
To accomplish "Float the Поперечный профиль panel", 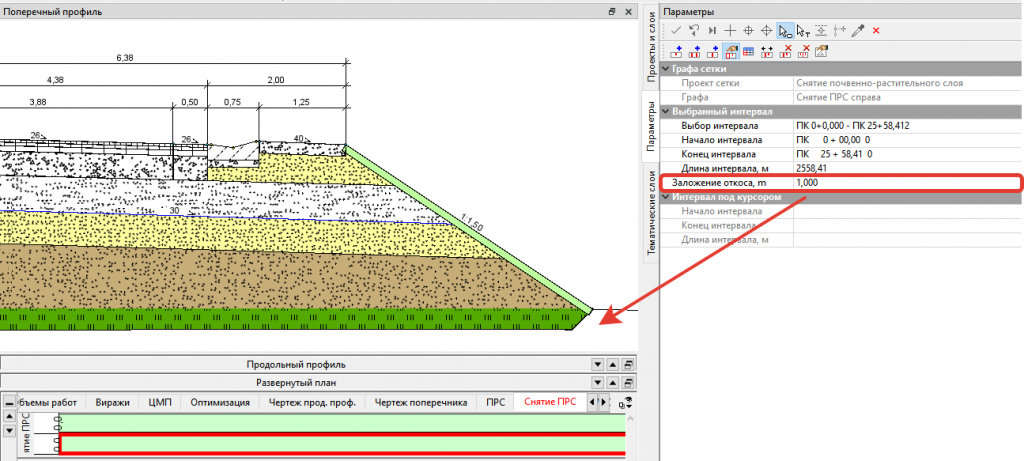I will click(x=612, y=12).
